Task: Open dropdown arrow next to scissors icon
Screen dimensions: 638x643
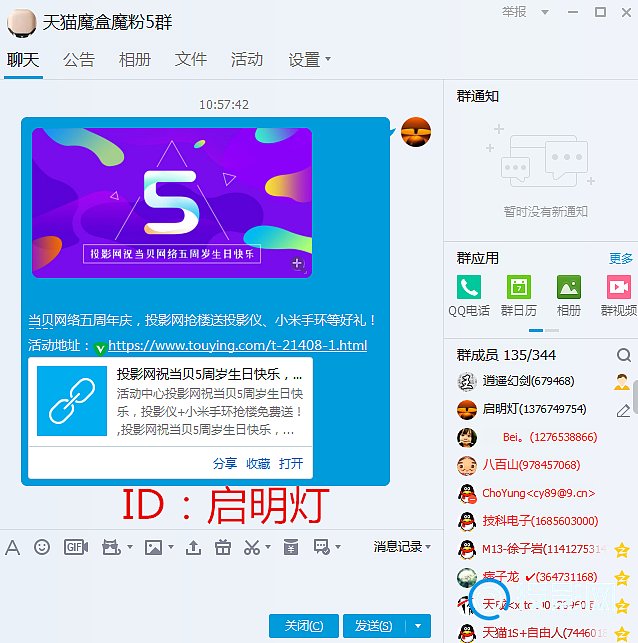Action: pos(268,547)
